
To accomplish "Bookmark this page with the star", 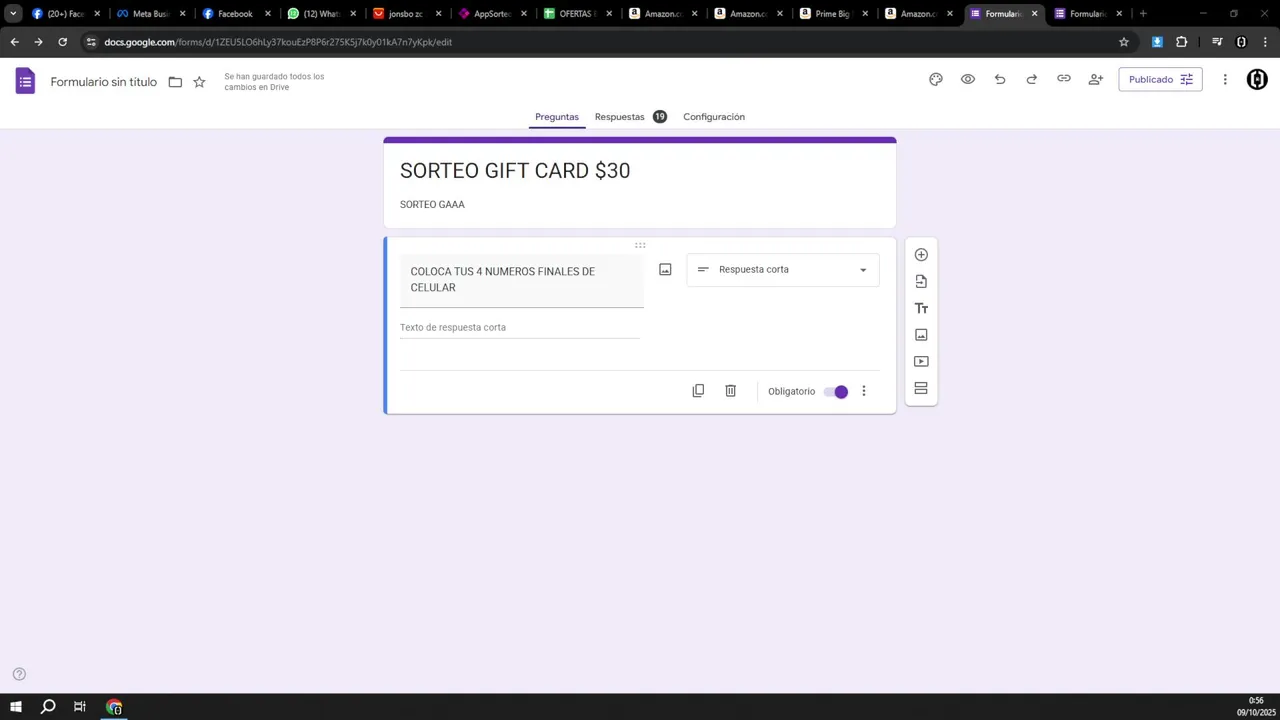I will click(x=1123, y=42).
